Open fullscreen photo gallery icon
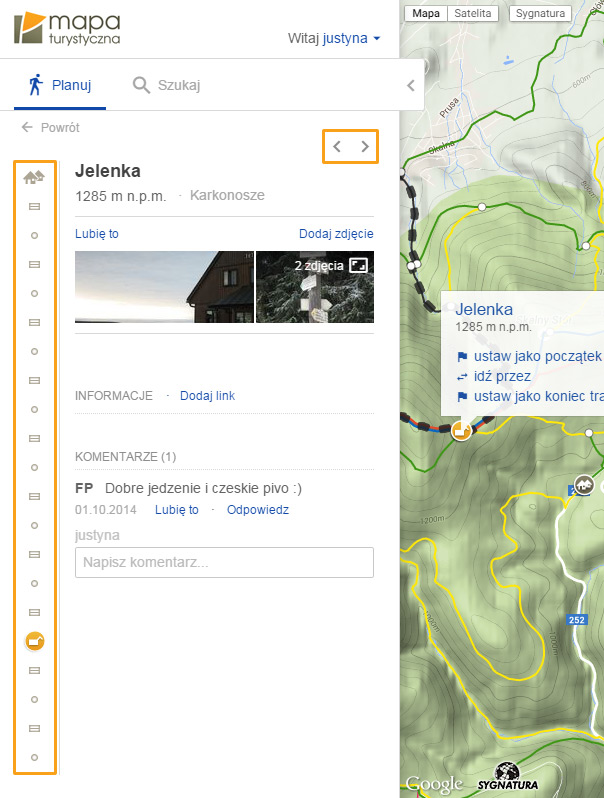The height and width of the screenshot is (798, 604). coord(358,266)
